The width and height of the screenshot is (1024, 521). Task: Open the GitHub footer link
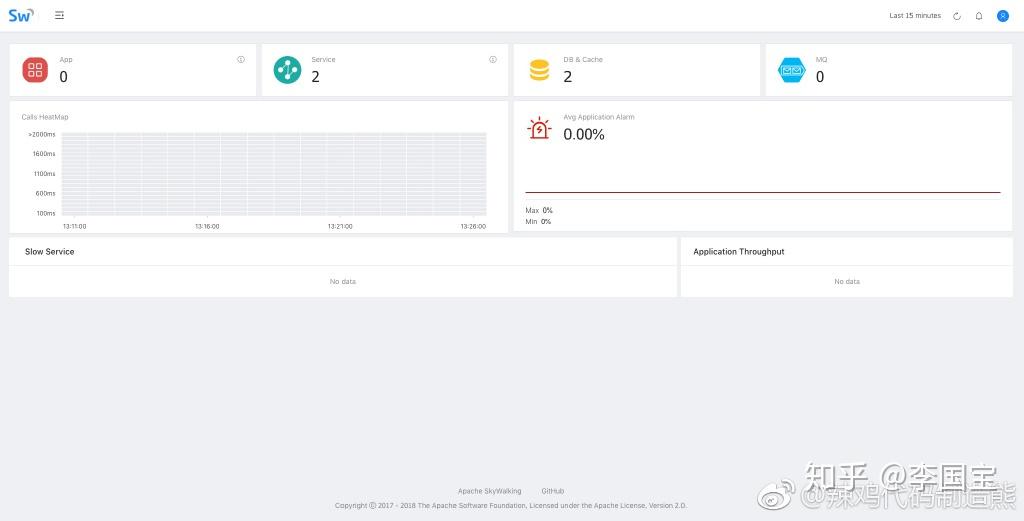point(552,491)
